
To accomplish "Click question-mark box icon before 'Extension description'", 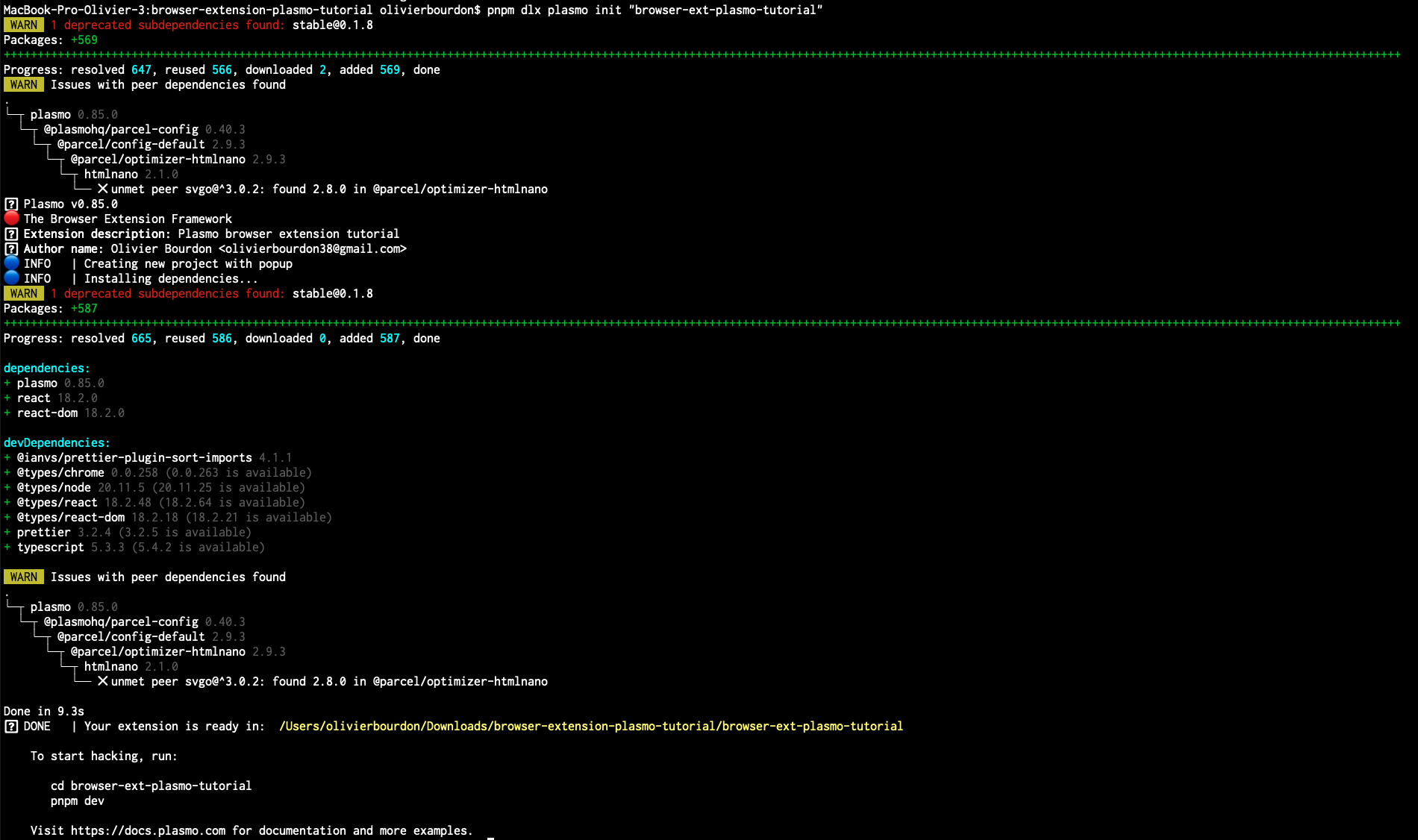I will coord(11,233).
